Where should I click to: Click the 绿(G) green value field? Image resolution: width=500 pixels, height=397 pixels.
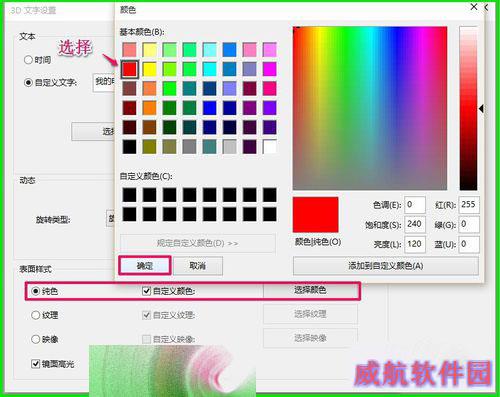[x=469, y=224]
